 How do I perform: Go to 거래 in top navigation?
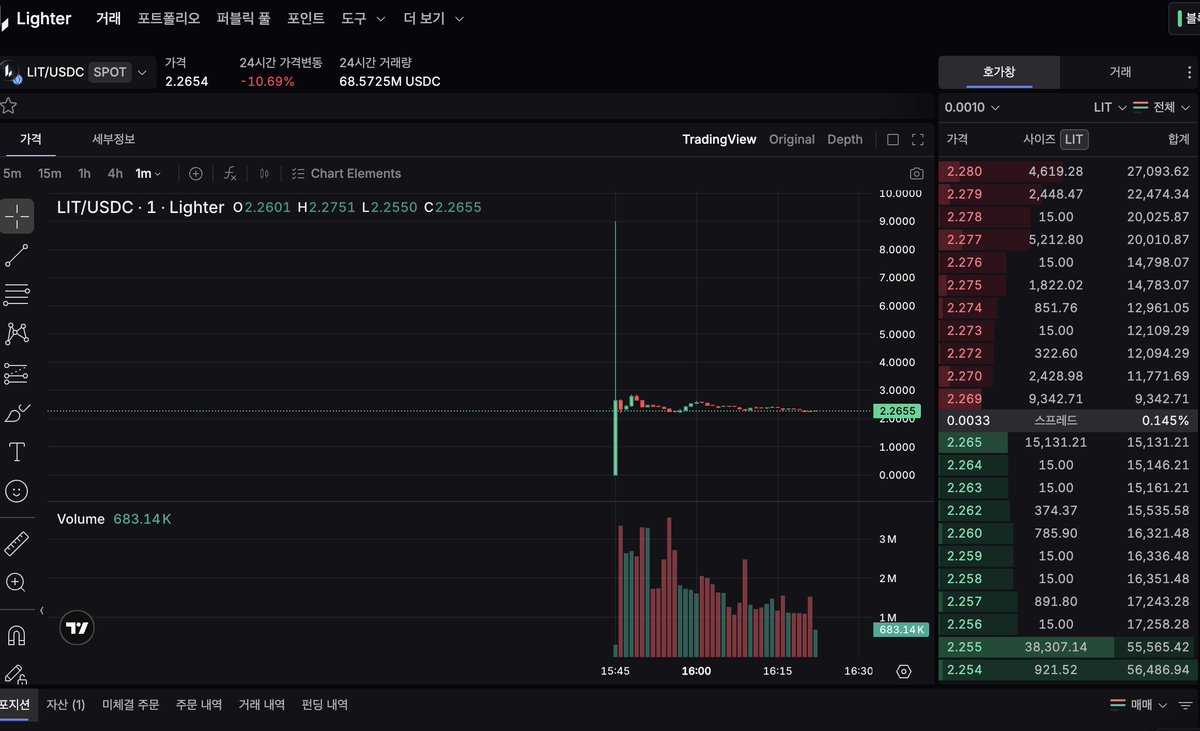tap(108, 19)
